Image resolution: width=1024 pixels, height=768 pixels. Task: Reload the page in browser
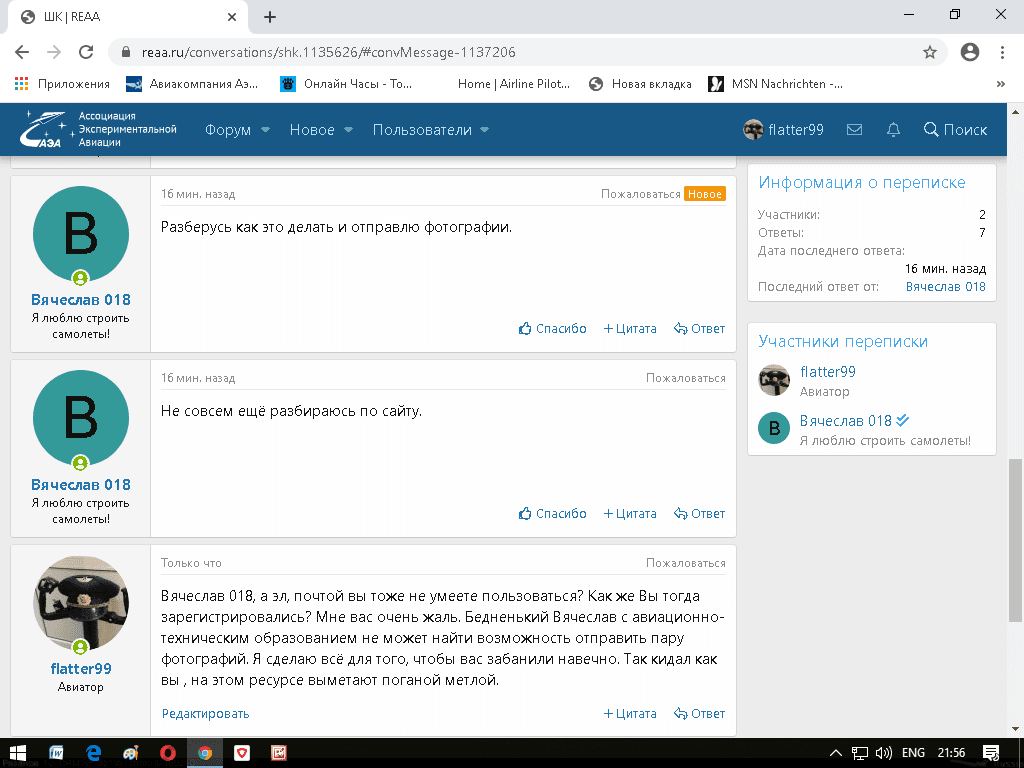tap(86, 52)
